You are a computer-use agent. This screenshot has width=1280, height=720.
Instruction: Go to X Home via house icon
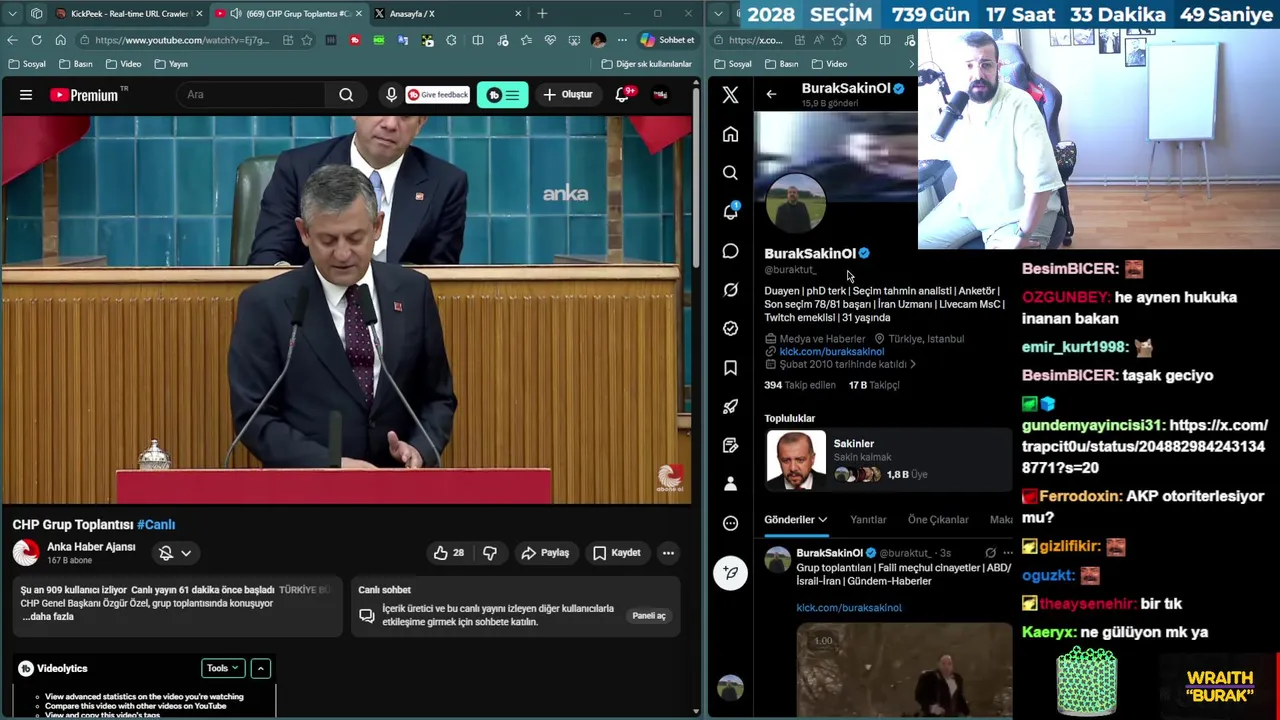(730, 134)
